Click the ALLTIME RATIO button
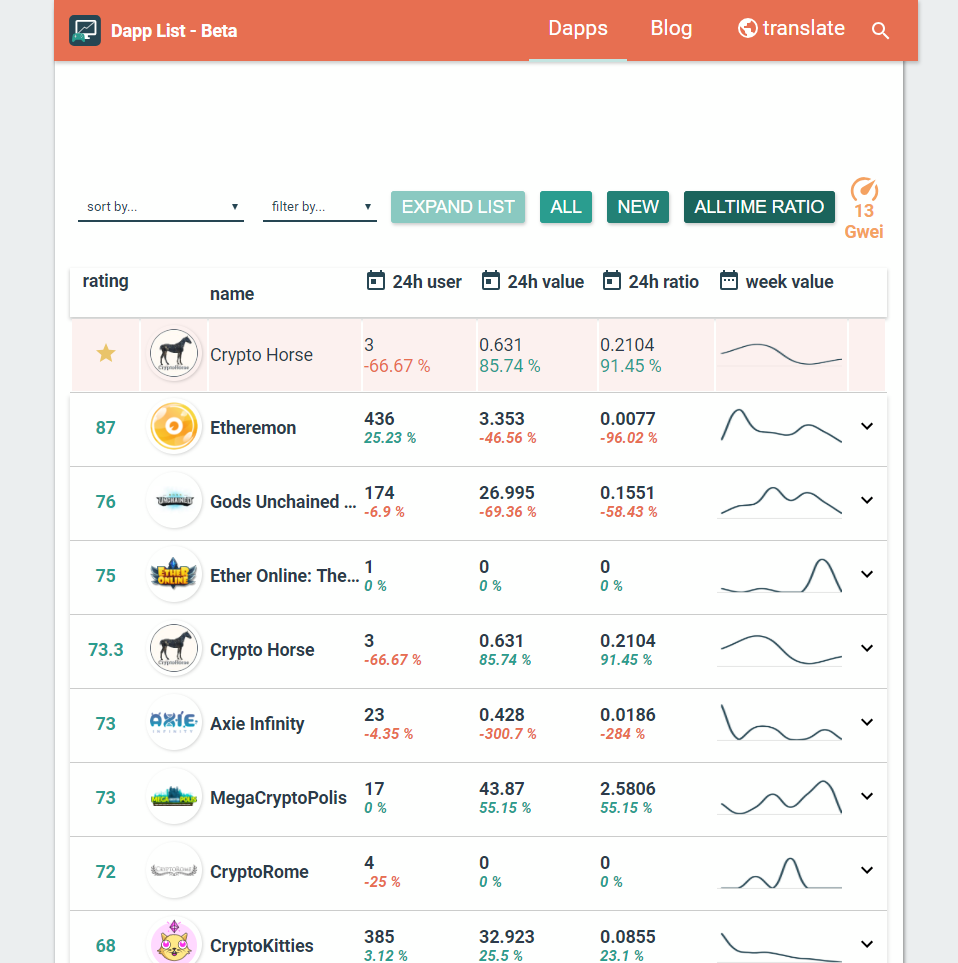 (x=759, y=207)
